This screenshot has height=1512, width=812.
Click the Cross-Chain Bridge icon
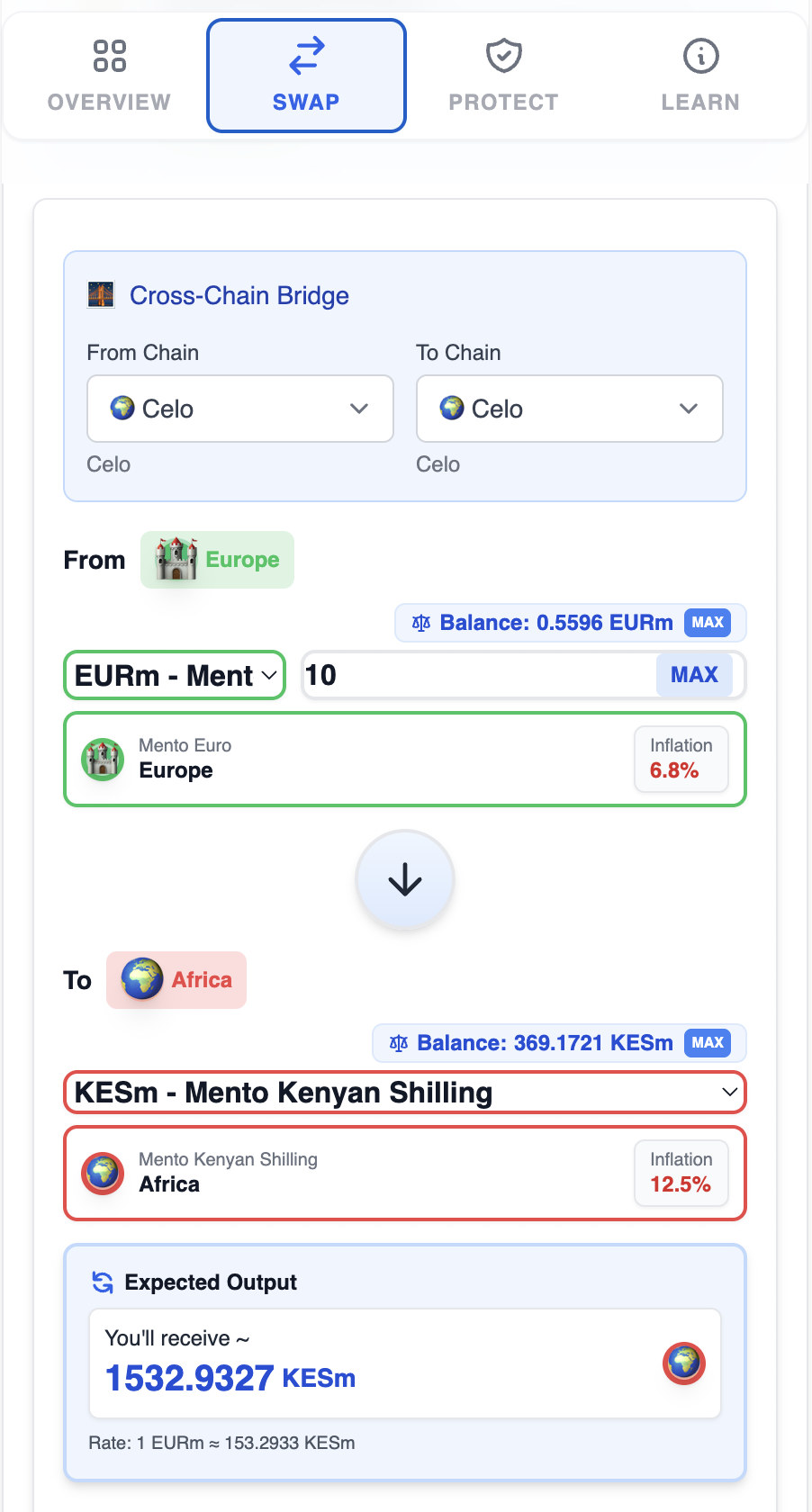point(101,295)
